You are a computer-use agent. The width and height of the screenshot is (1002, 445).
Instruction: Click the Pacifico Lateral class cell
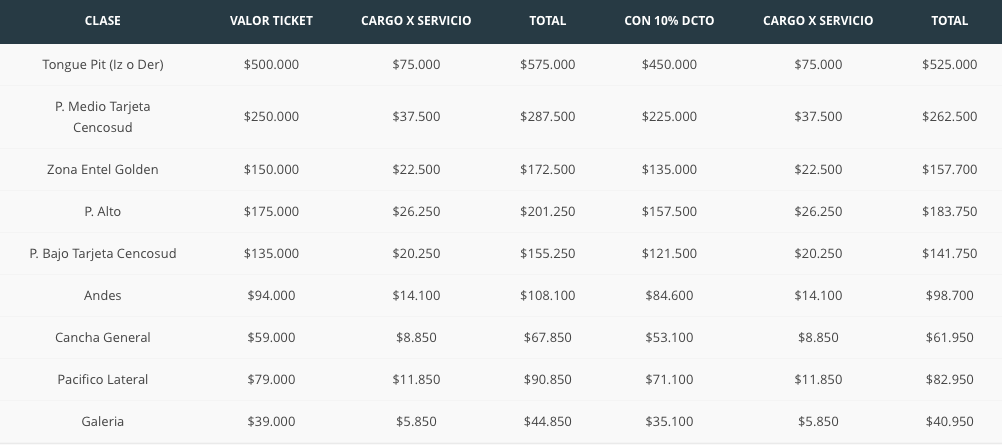point(103,379)
